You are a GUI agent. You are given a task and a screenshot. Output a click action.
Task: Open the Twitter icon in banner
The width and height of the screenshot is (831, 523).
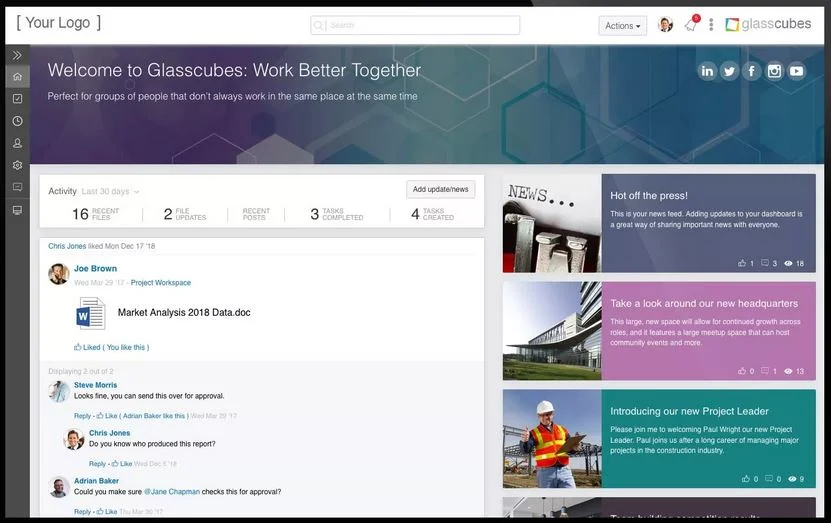point(729,71)
